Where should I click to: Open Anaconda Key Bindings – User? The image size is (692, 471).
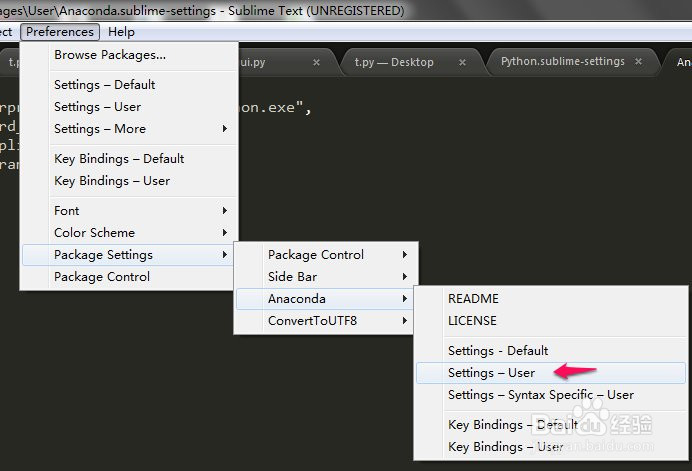click(551, 447)
